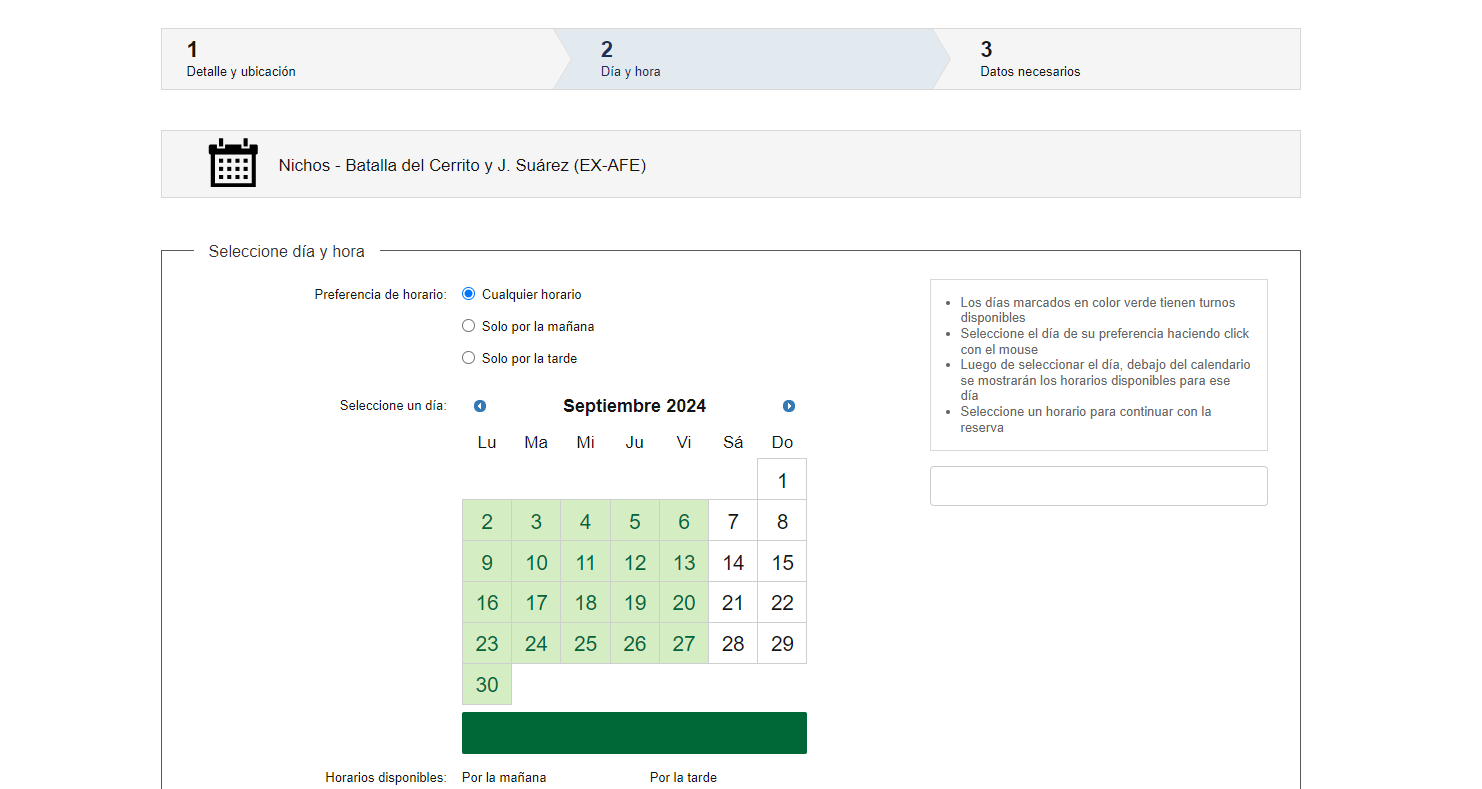Select day 18 in the calendar
The height and width of the screenshot is (789, 1482).
coord(586,603)
